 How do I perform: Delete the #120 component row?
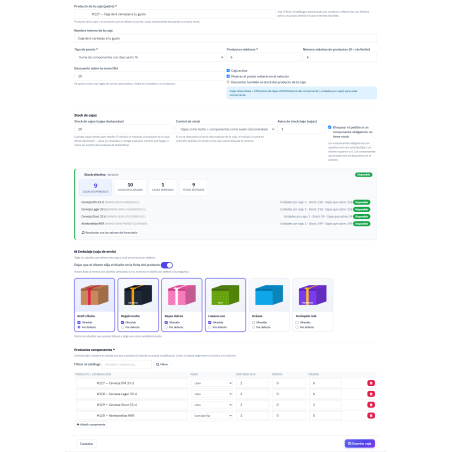(371, 415)
